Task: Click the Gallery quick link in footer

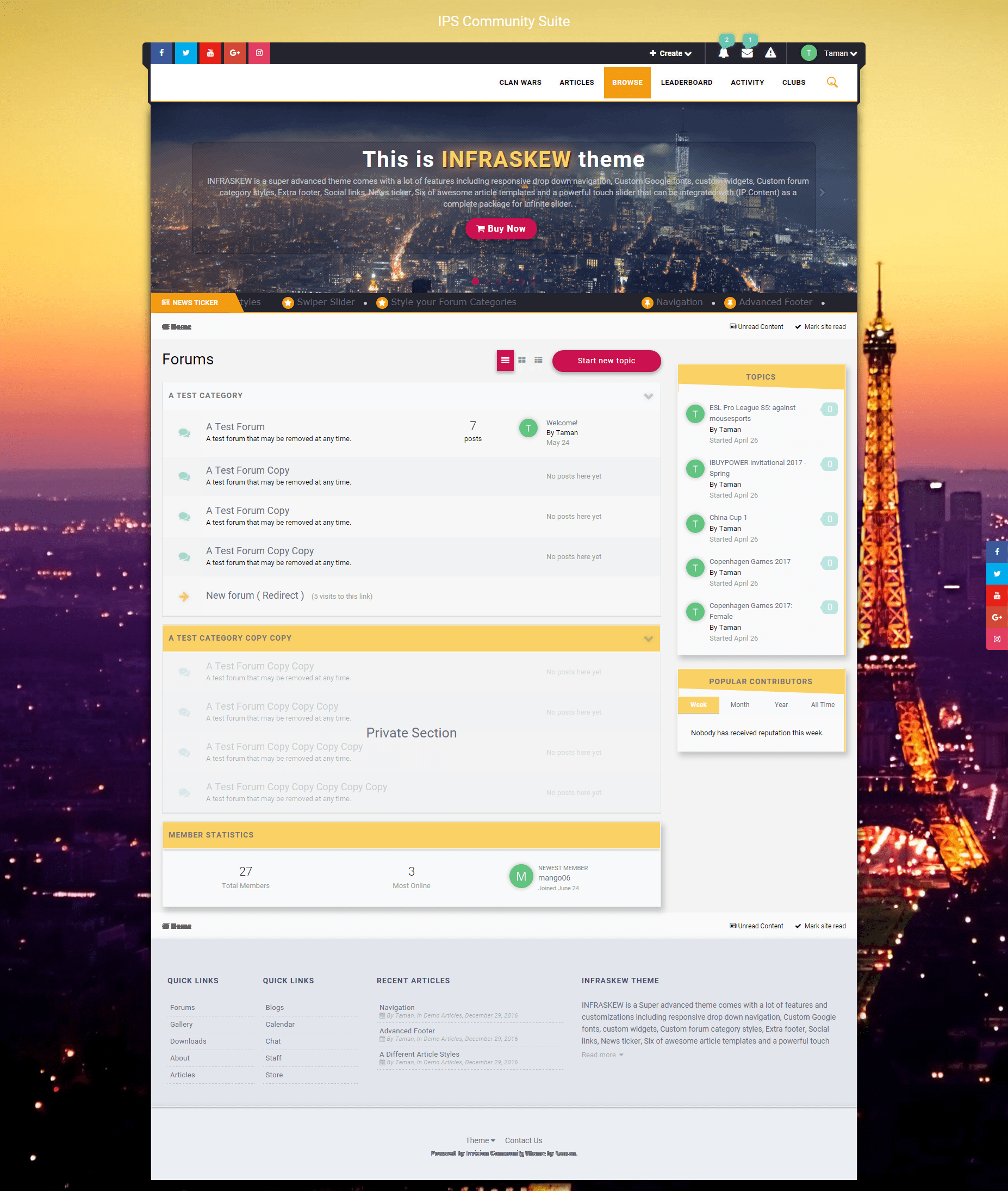Action: pos(181,1024)
